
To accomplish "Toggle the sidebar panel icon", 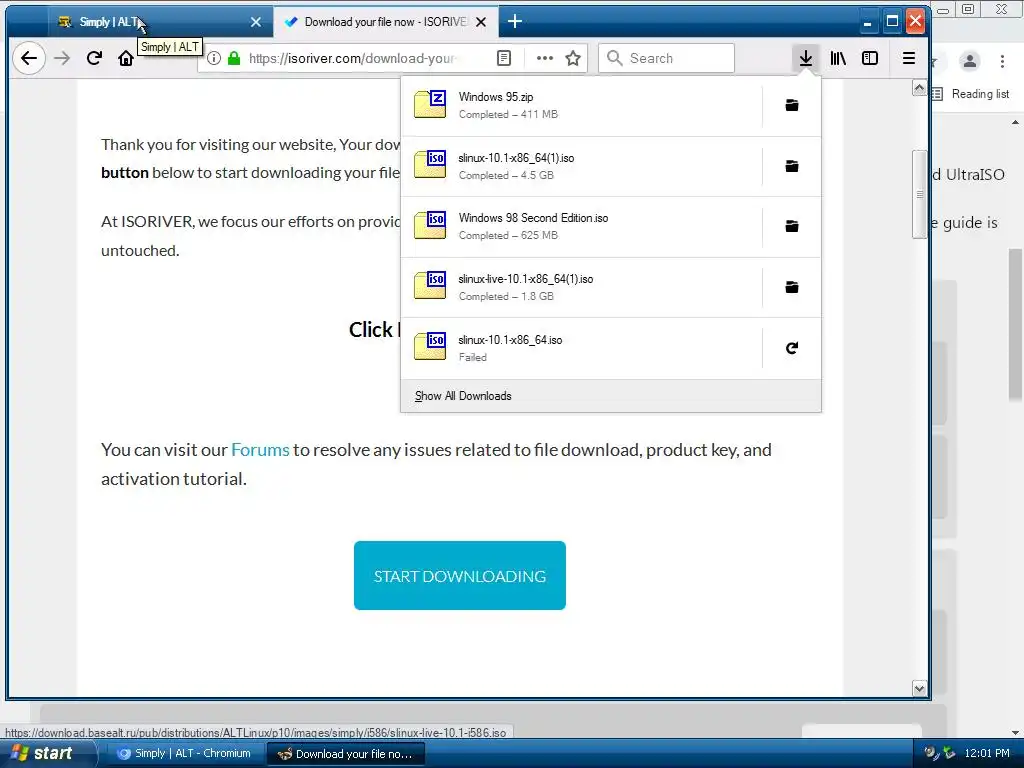I will 869,59.
